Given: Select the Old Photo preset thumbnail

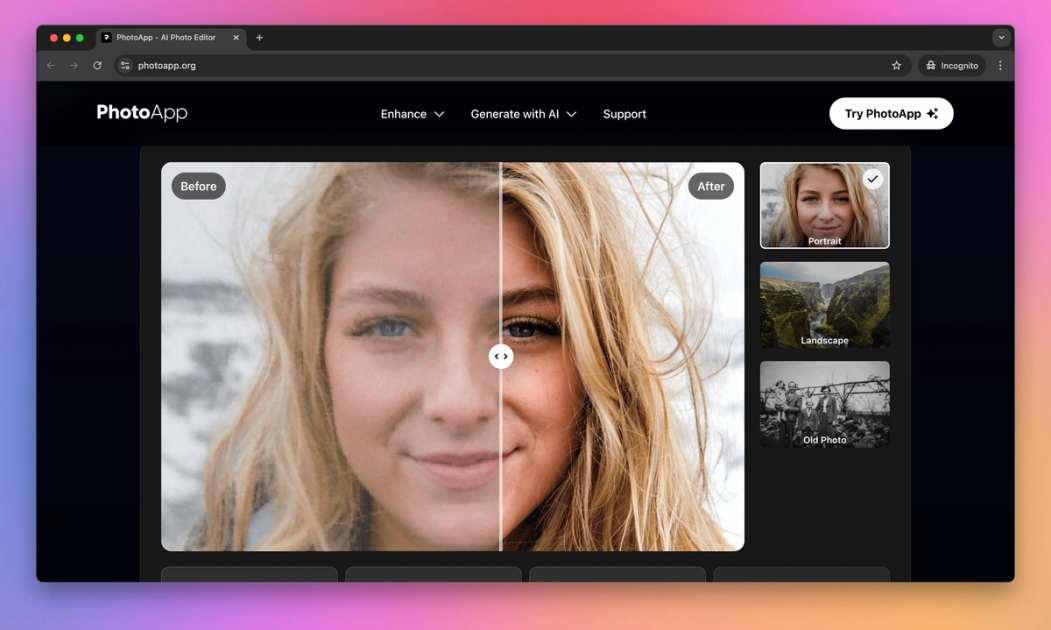Looking at the screenshot, I should [824, 405].
